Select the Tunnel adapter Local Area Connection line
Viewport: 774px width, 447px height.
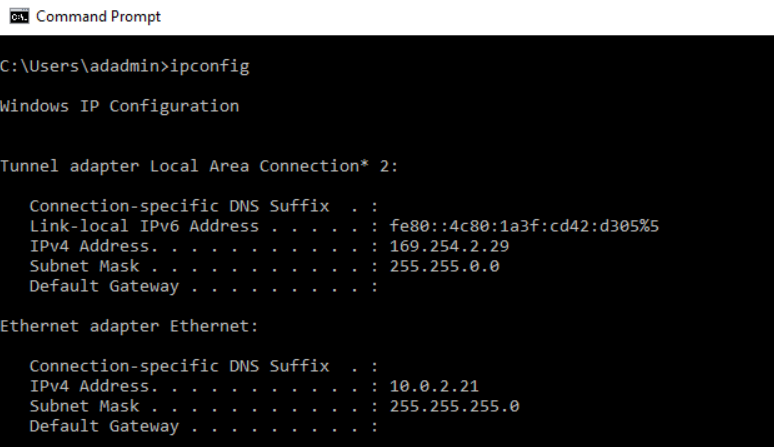click(199, 166)
